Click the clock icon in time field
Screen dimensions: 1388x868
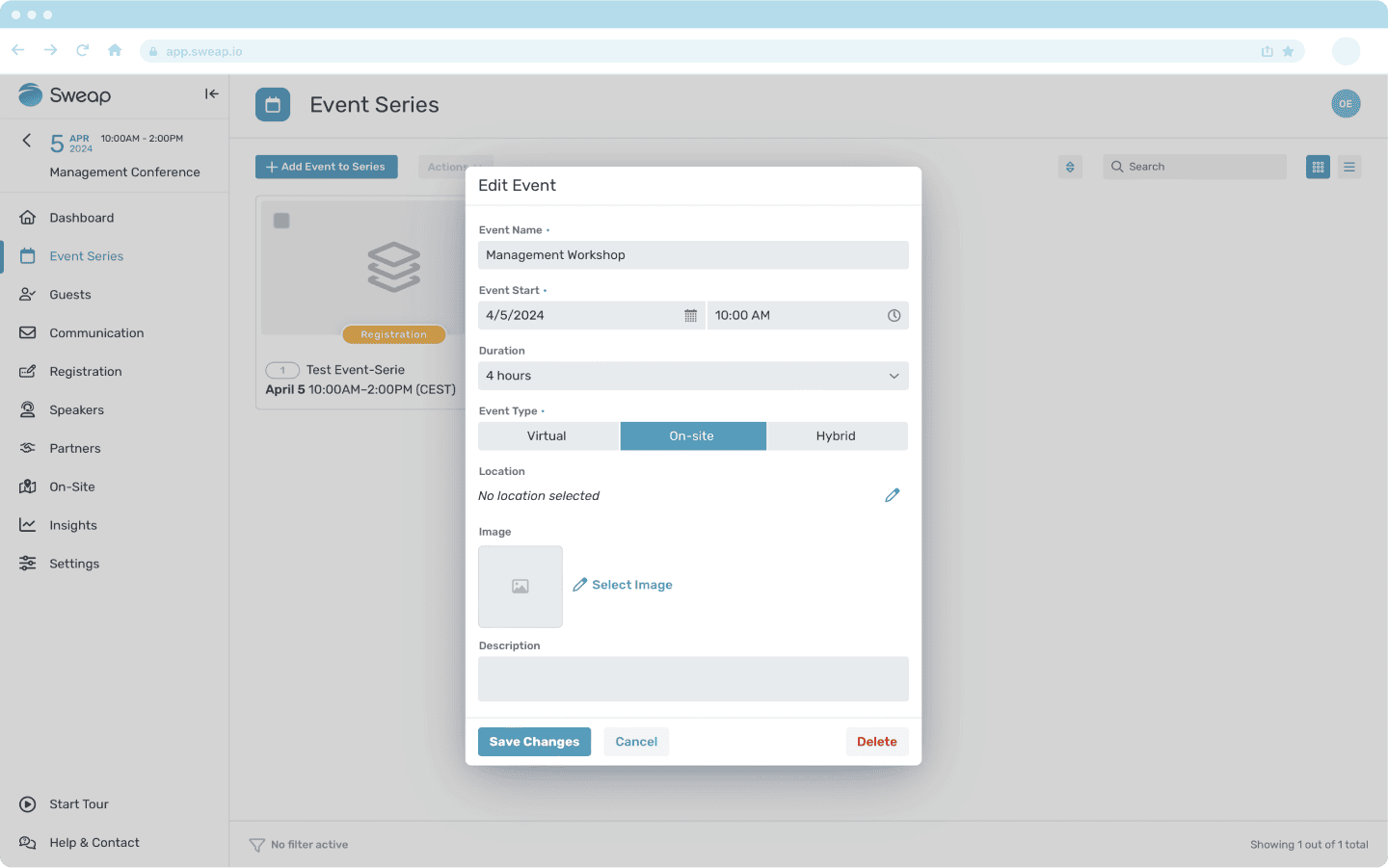[x=894, y=316]
